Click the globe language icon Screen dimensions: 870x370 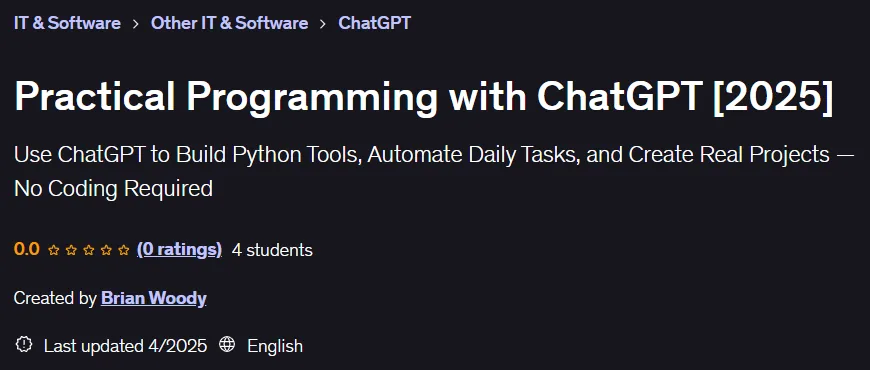tap(227, 345)
